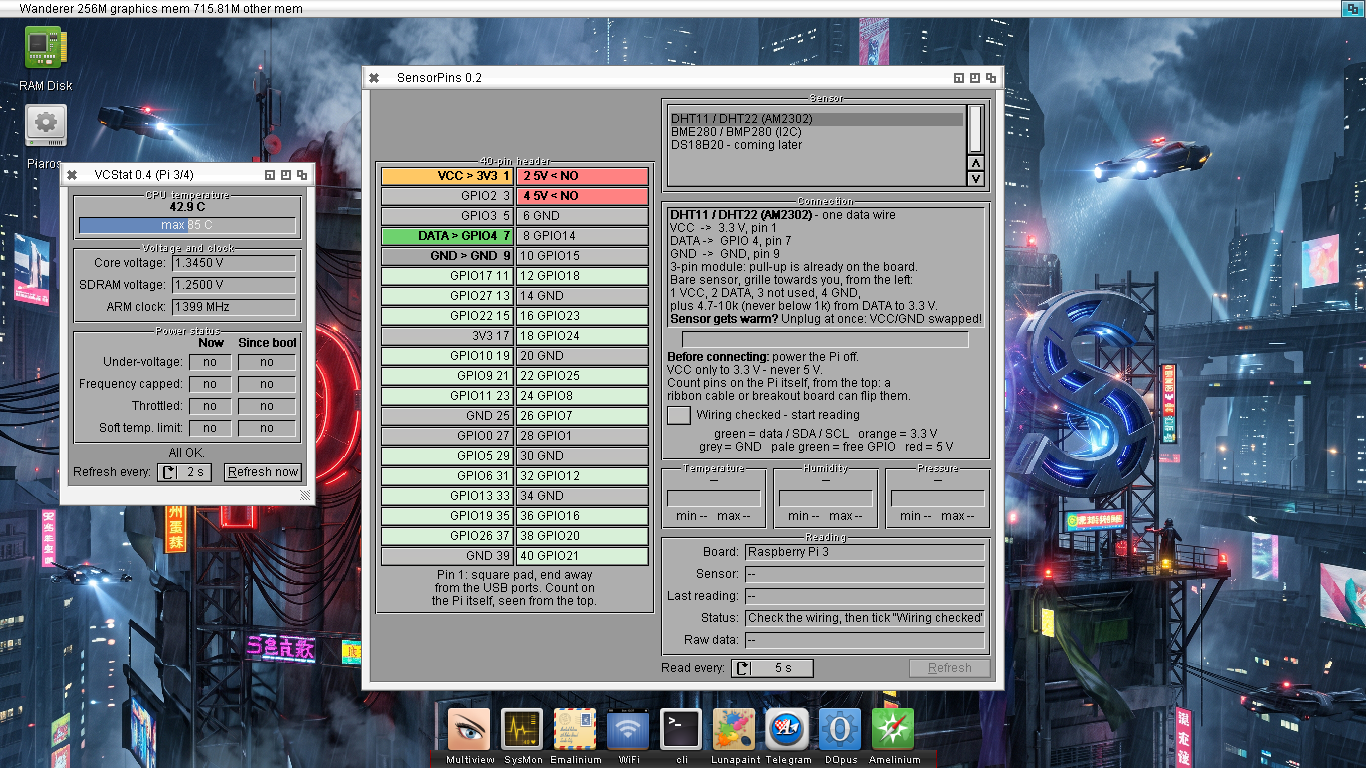Launch DOpus file manager from the dock
1366x768 pixels.
click(x=840, y=729)
